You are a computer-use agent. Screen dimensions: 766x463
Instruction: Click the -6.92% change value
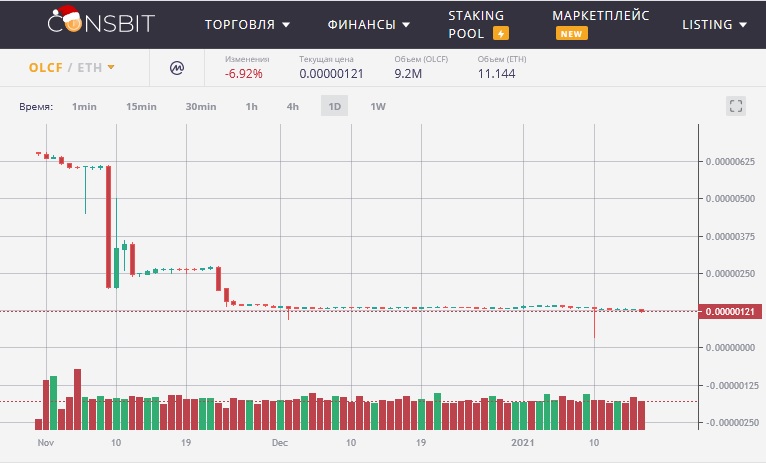coord(244,74)
